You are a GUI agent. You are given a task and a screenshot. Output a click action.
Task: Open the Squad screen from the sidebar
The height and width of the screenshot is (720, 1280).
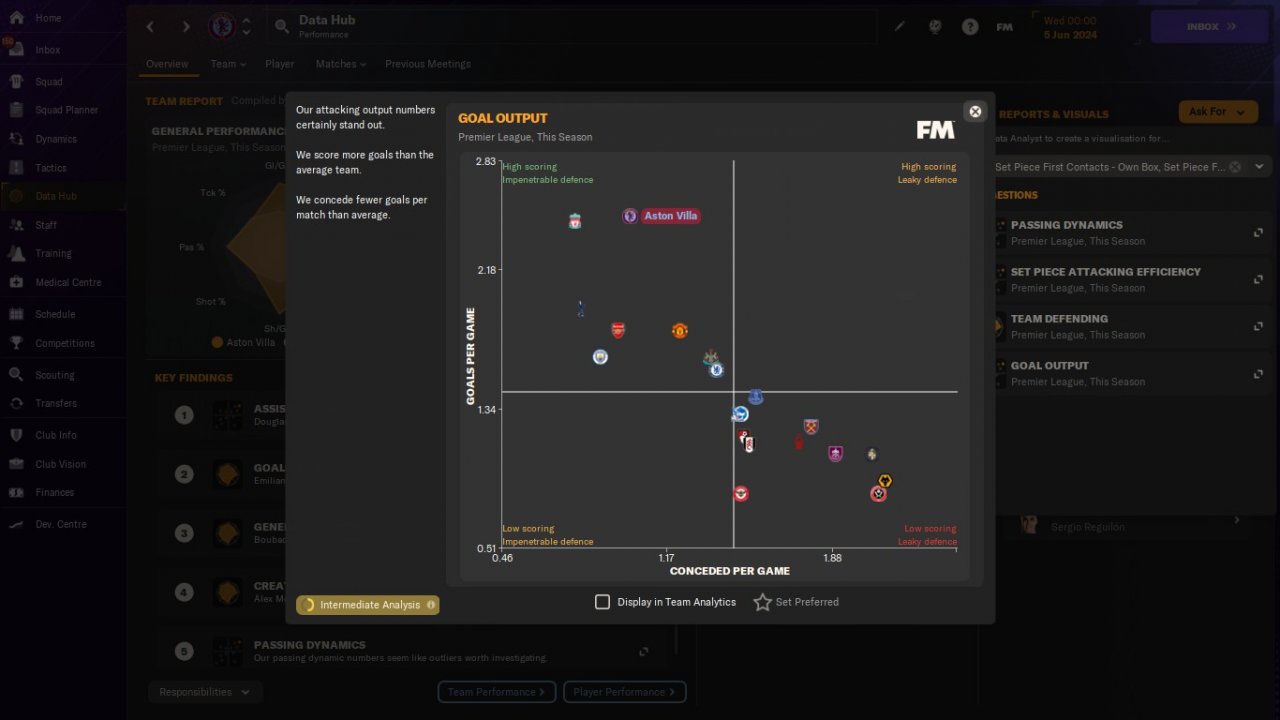(49, 82)
